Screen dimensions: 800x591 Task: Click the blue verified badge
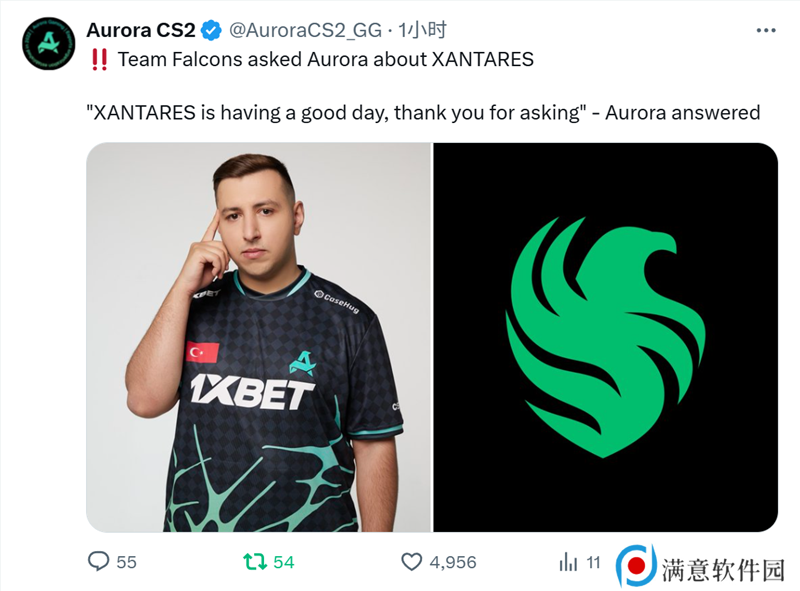pos(211,31)
